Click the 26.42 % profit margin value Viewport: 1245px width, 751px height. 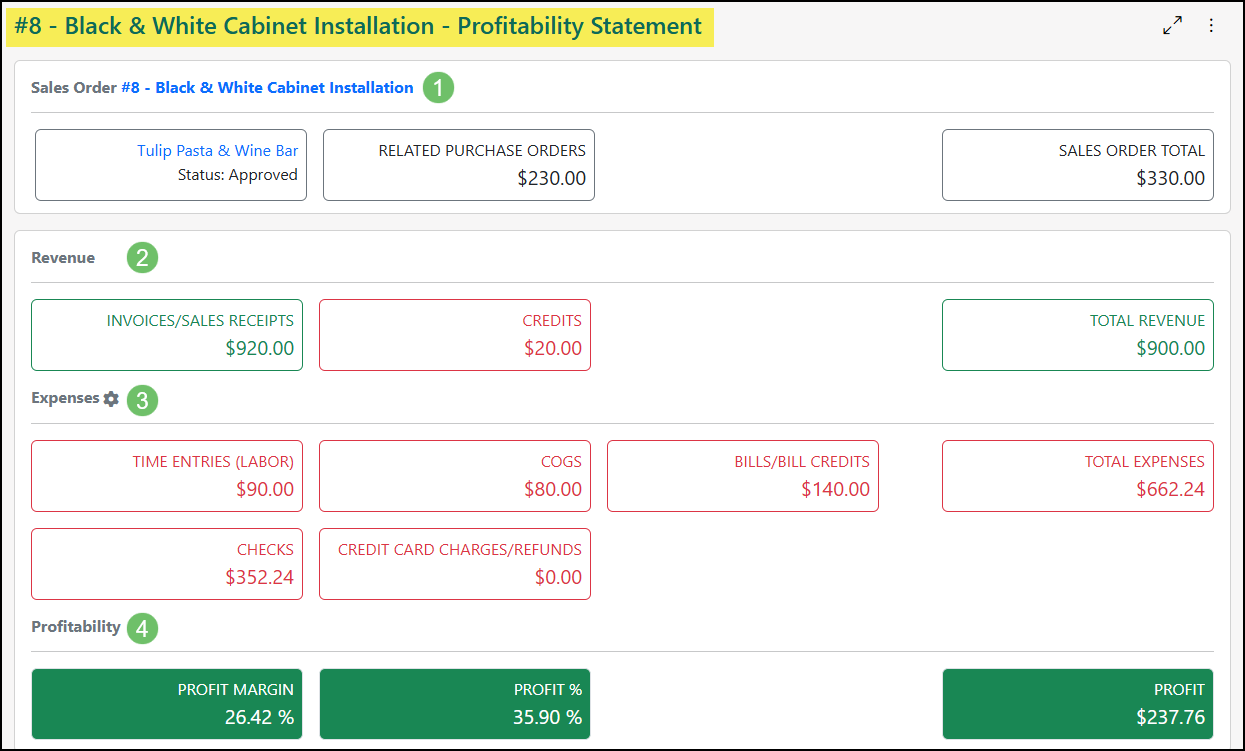[x=260, y=718]
